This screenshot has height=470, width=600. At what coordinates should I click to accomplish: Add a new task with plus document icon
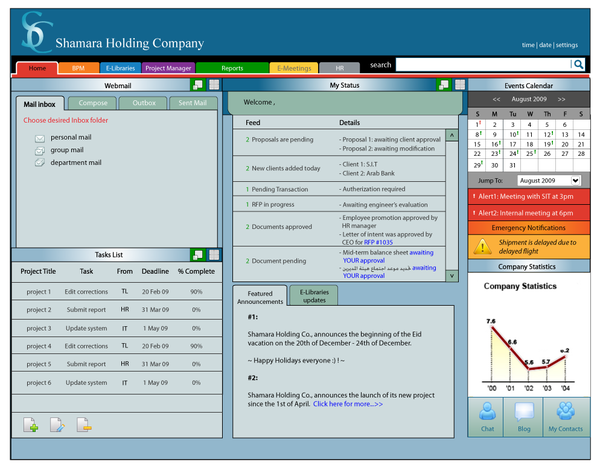point(31,425)
